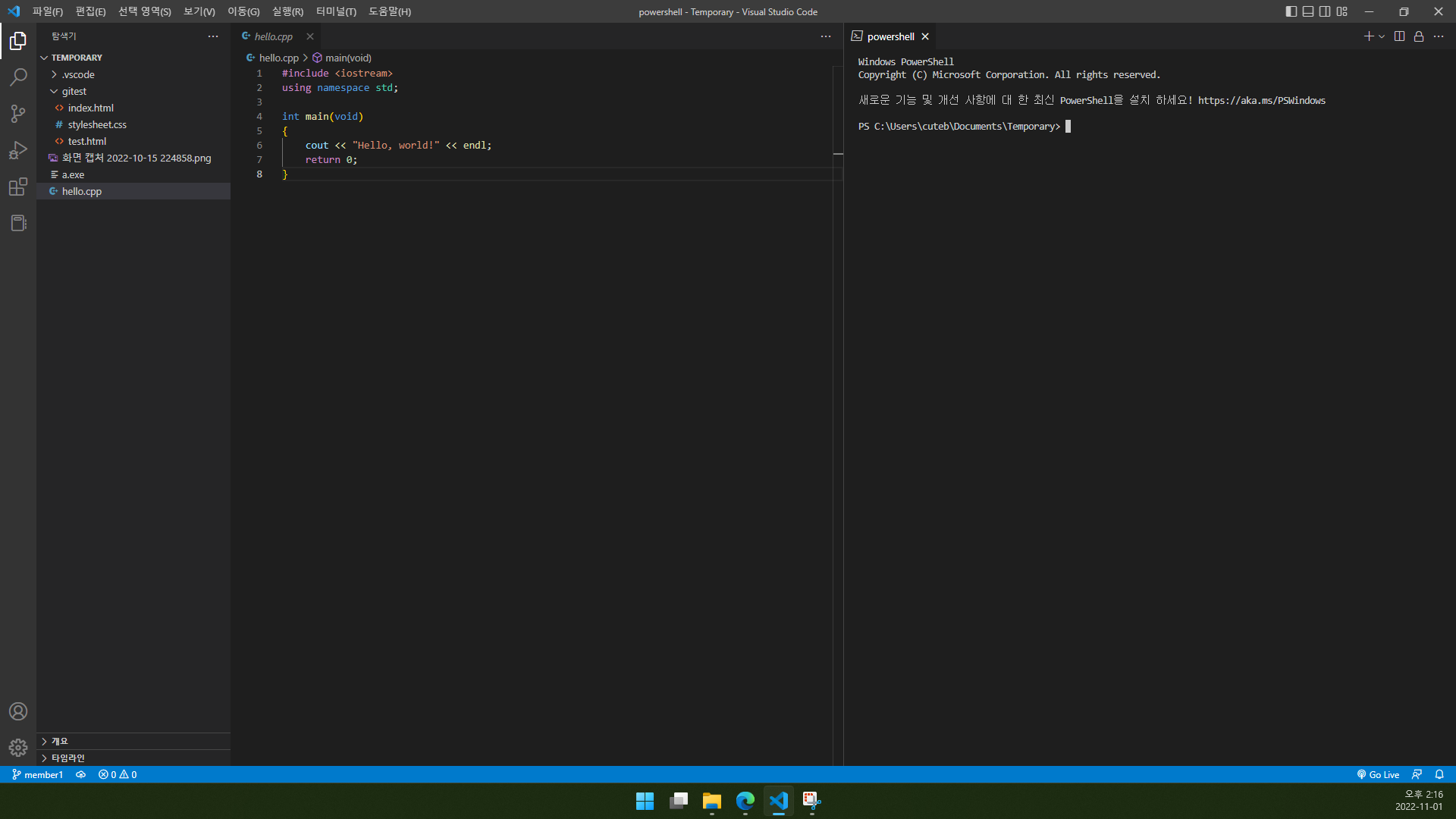Open Run and Debug view
Screen dimensions: 1456x819
pyautogui.click(x=18, y=150)
